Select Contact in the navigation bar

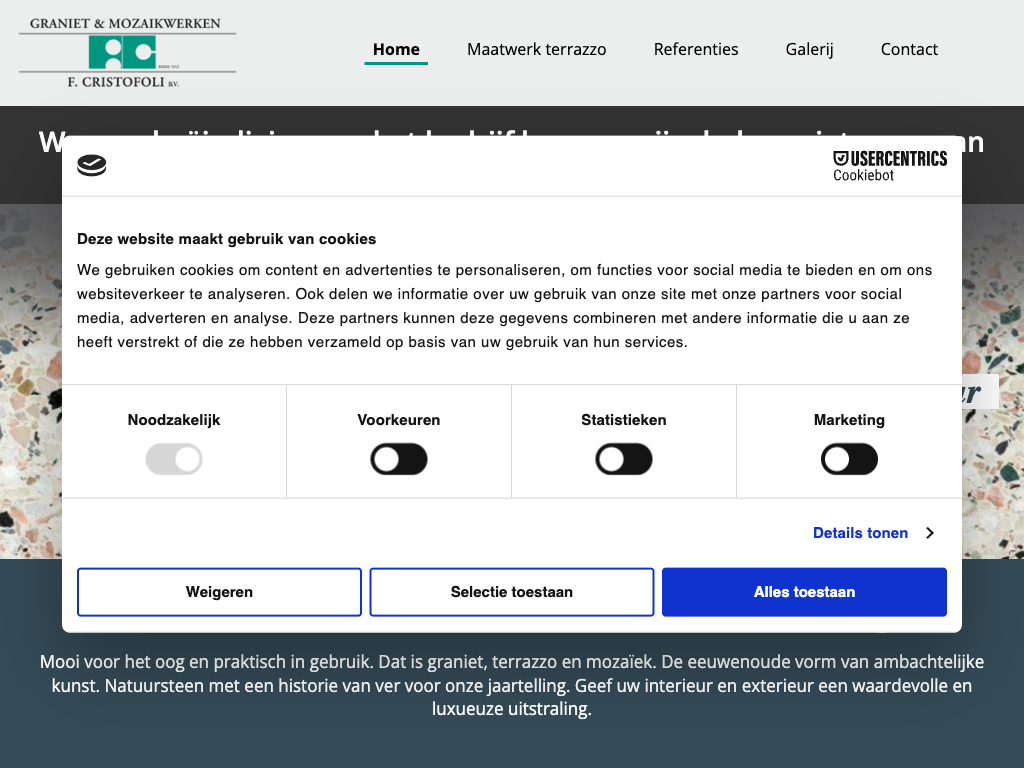[909, 49]
